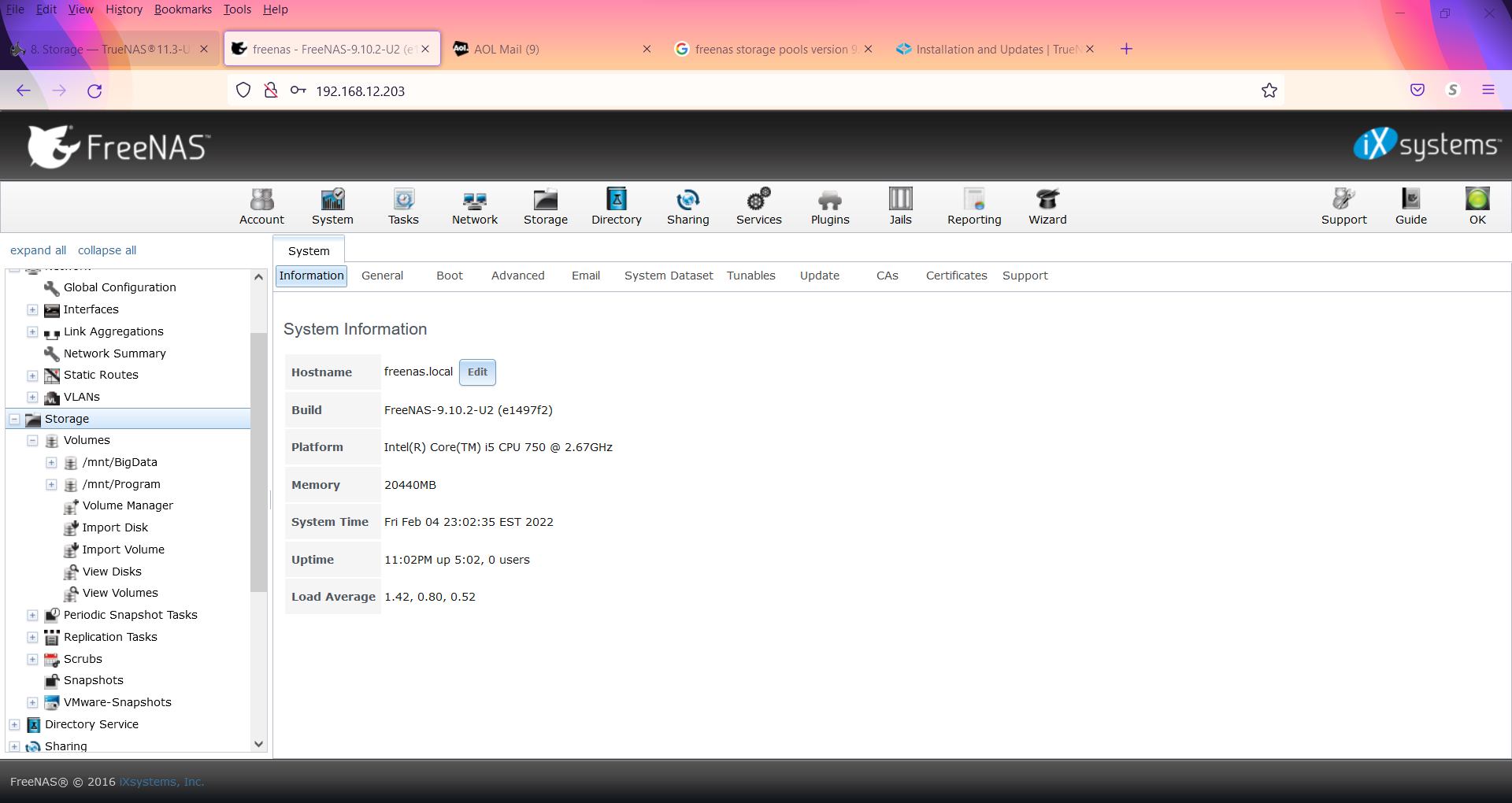Screen dimensions: 1512x803
Task: Click the Save to Pocket icon
Action: click(1417, 90)
